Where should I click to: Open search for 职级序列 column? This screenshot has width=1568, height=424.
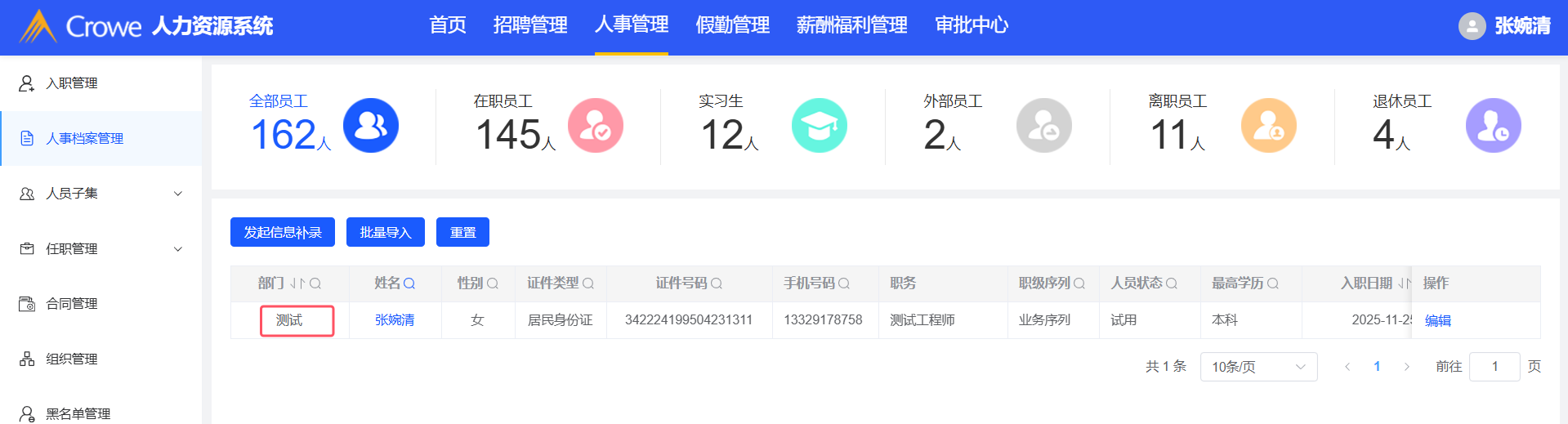[1079, 283]
